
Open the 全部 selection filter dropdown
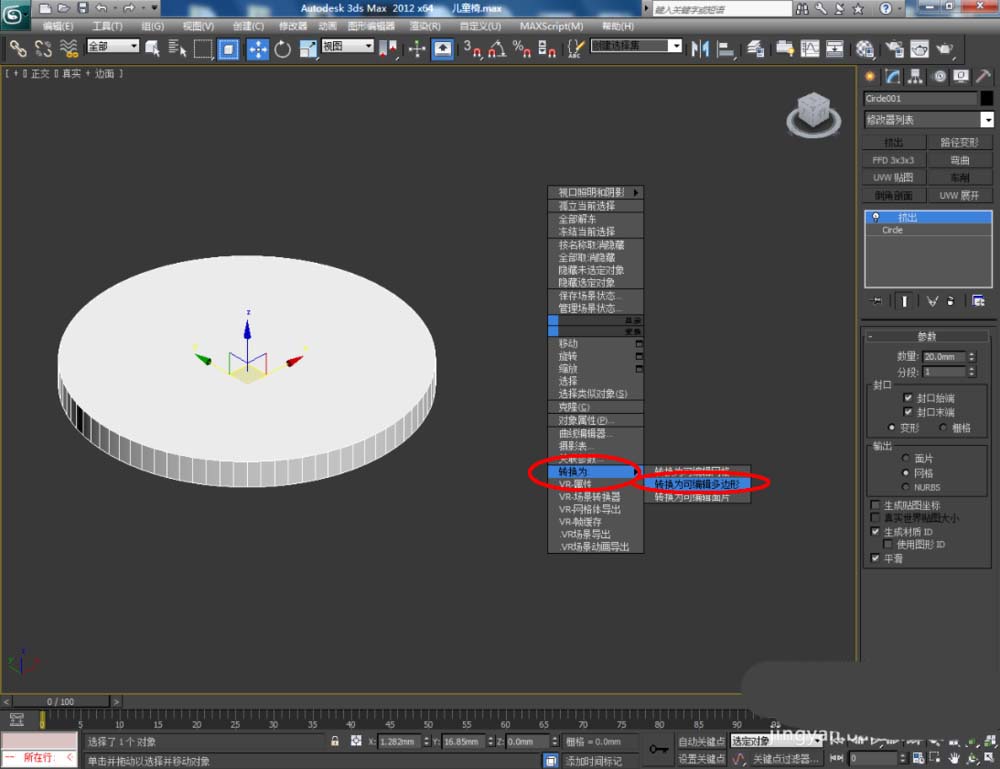pyautogui.click(x=112, y=47)
